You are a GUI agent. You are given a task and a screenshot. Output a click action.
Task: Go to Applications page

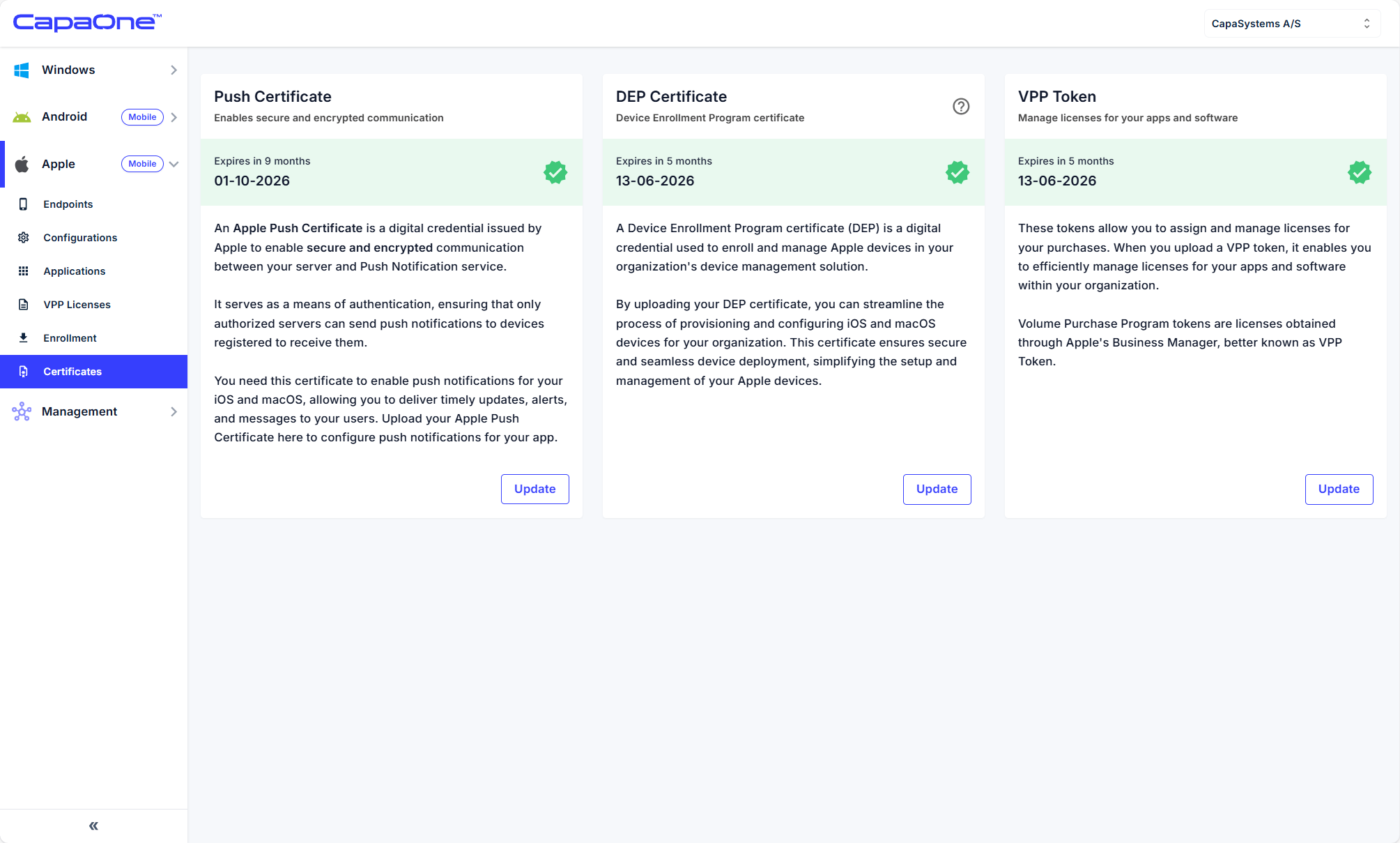pos(94,271)
